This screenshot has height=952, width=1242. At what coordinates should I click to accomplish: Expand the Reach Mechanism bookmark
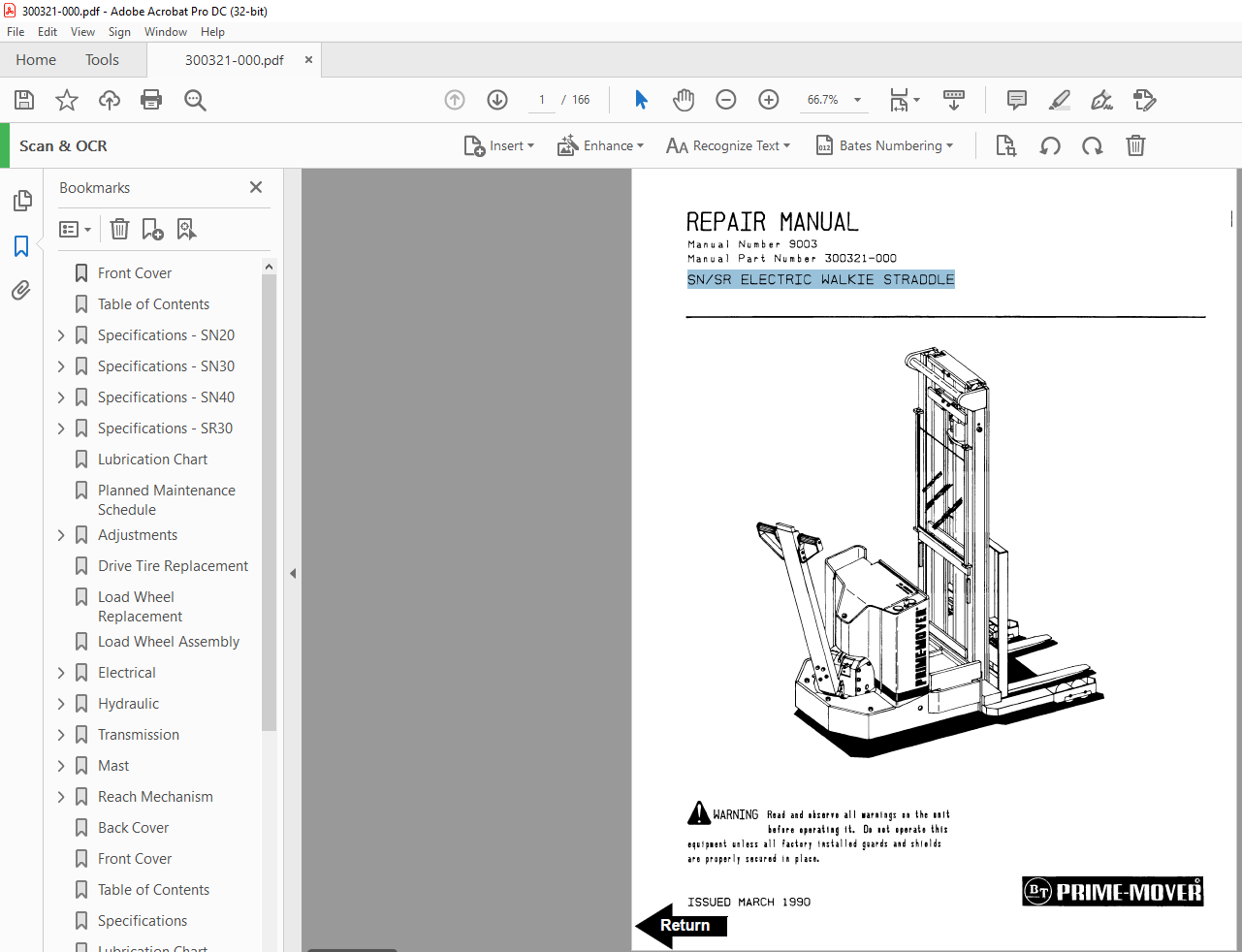(x=61, y=797)
